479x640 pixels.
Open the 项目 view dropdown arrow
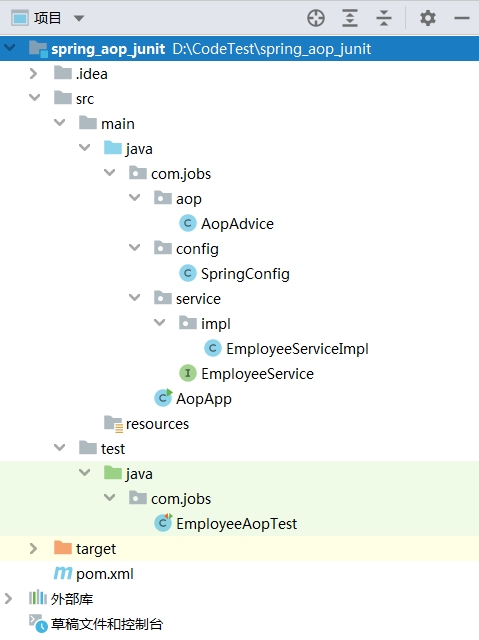[79, 18]
